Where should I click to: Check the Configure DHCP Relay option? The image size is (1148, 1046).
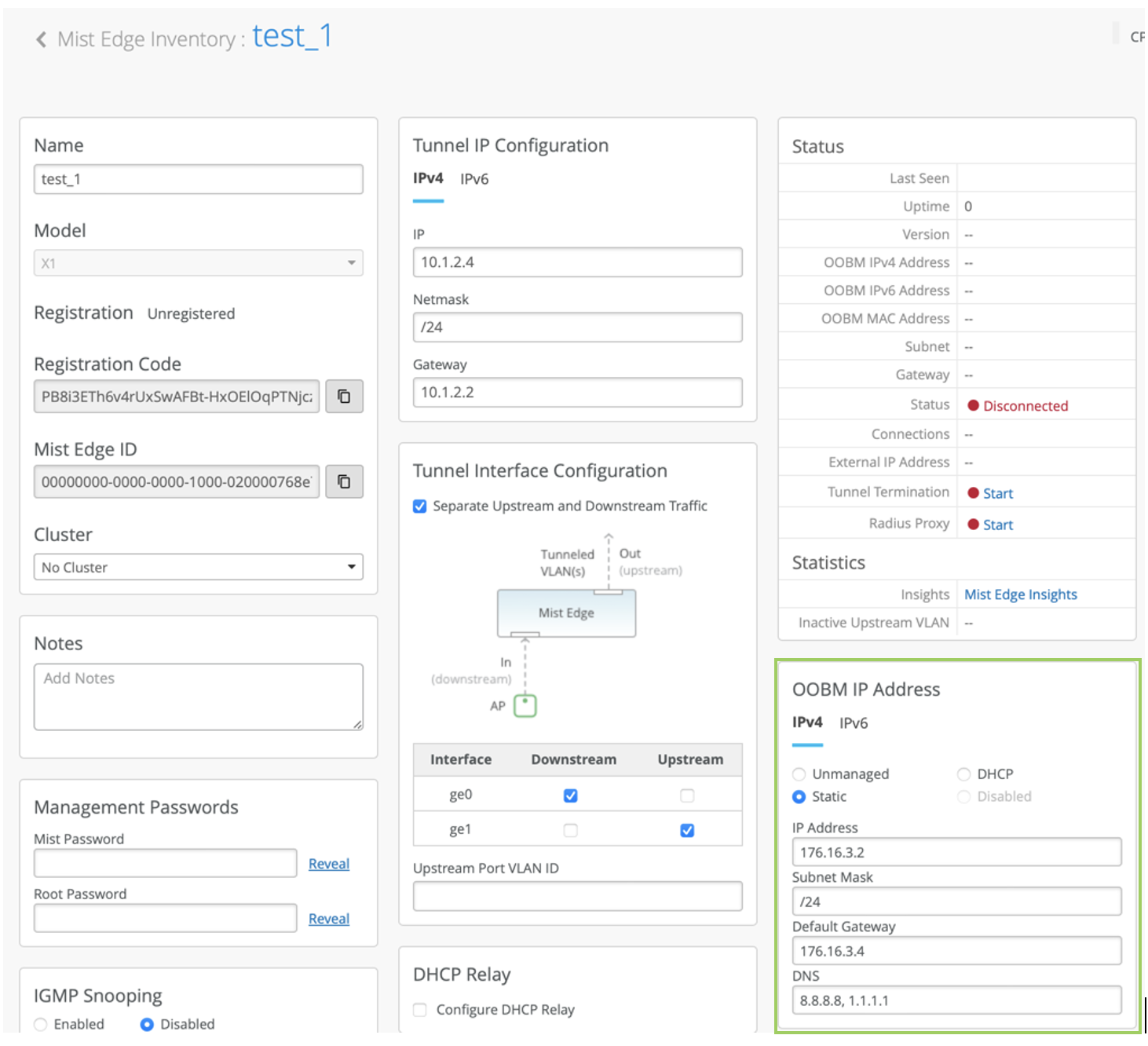[x=420, y=1010]
